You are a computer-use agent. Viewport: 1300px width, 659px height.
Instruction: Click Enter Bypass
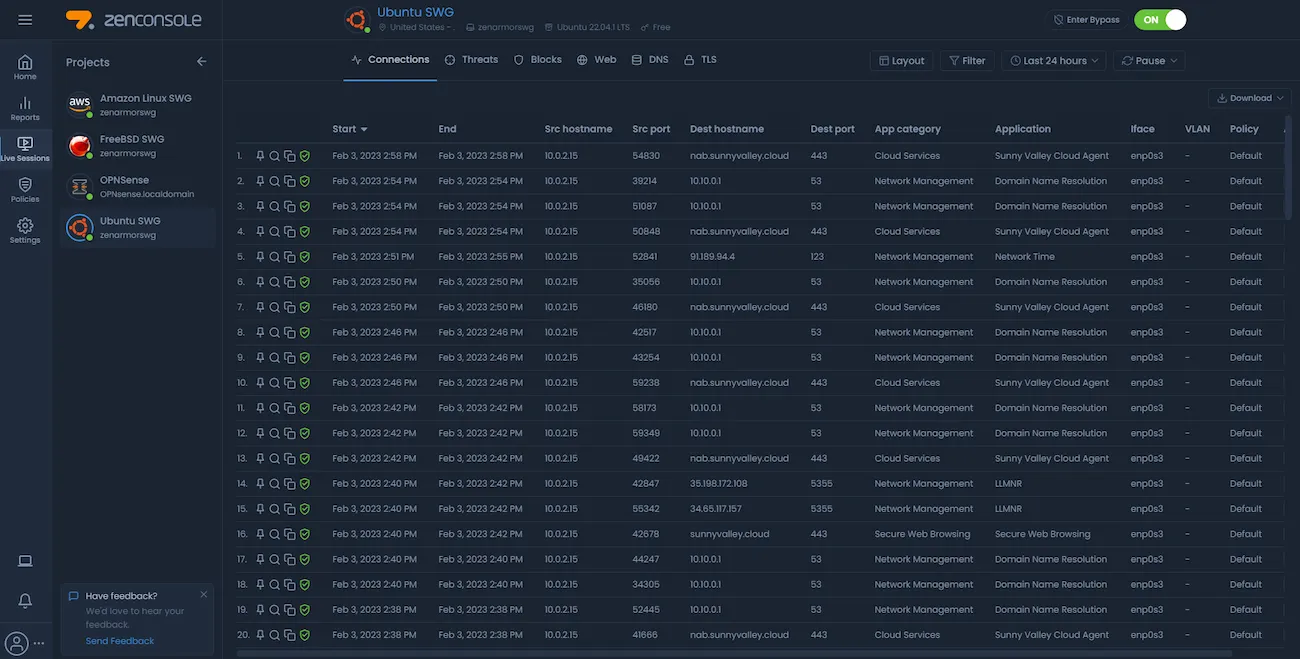1085,20
